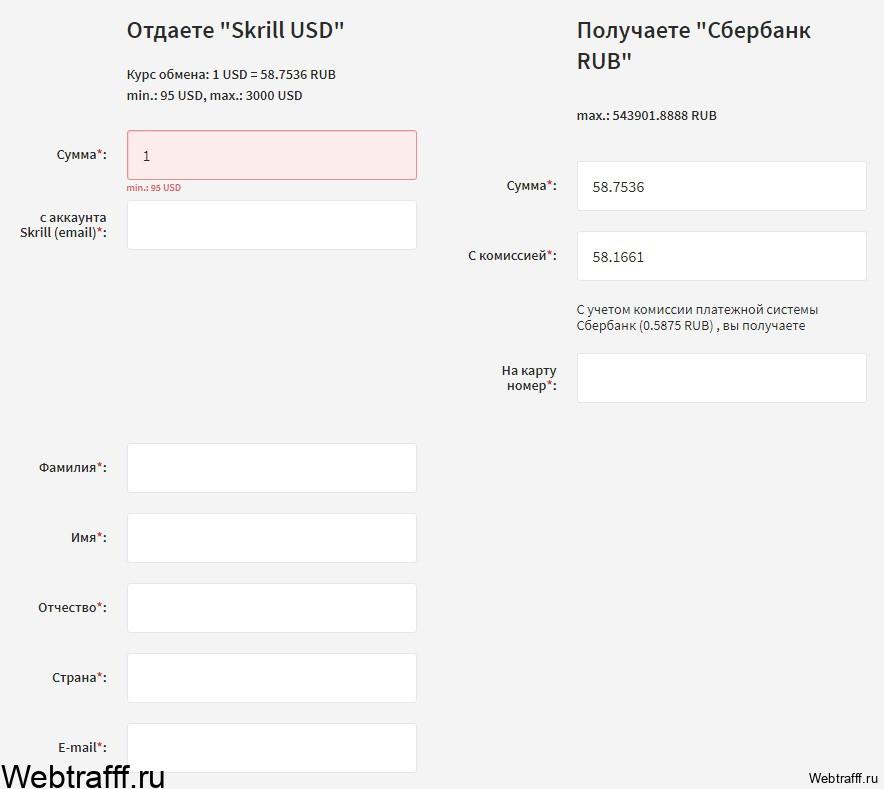Click the 'Страна' label
The width and height of the screenshot is (884, 789).
(79, 677)
